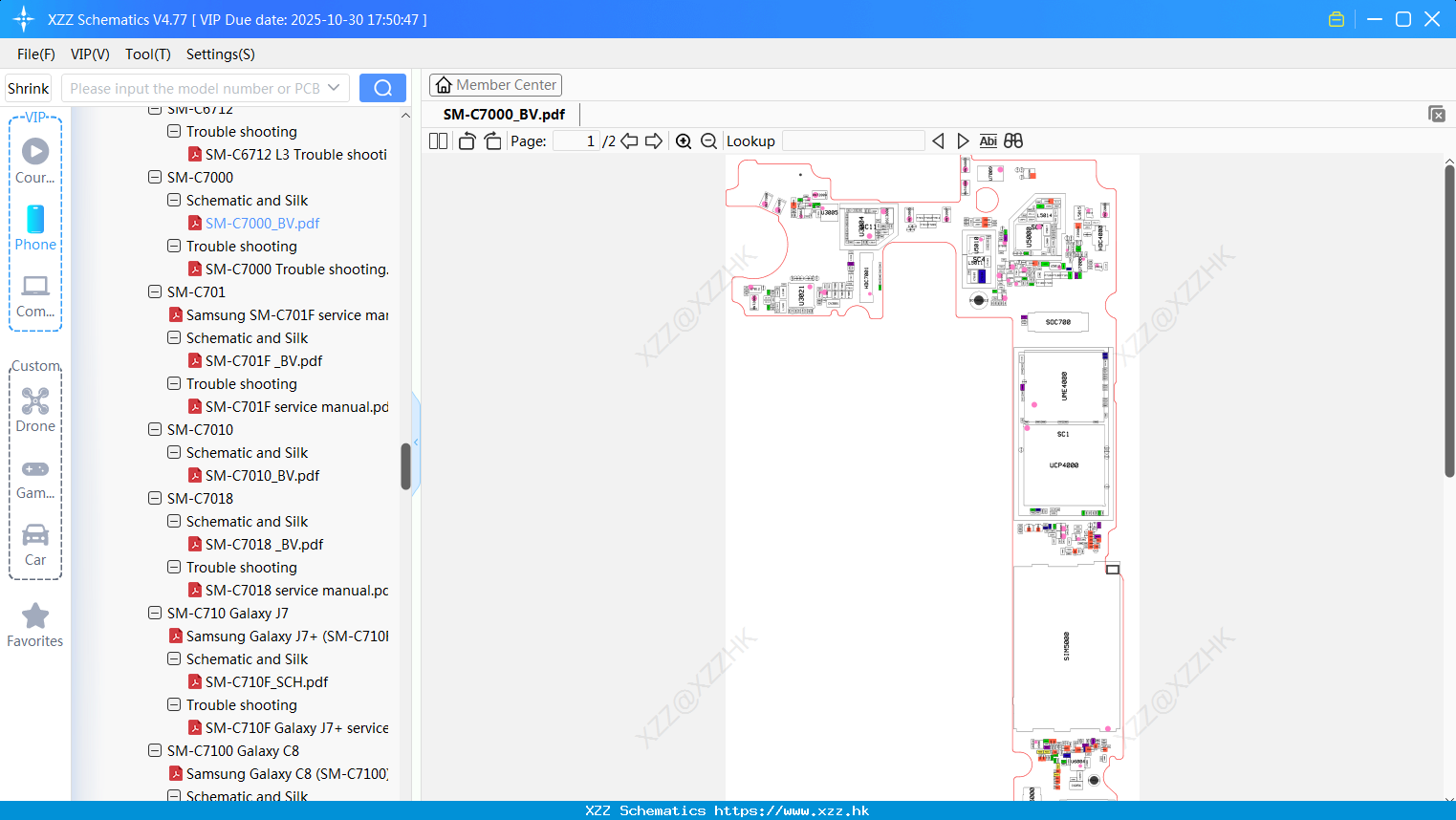Viewport: 1456px width, 820px height.
Task: Go to next page arrow
Action: (x=654, y=140)
